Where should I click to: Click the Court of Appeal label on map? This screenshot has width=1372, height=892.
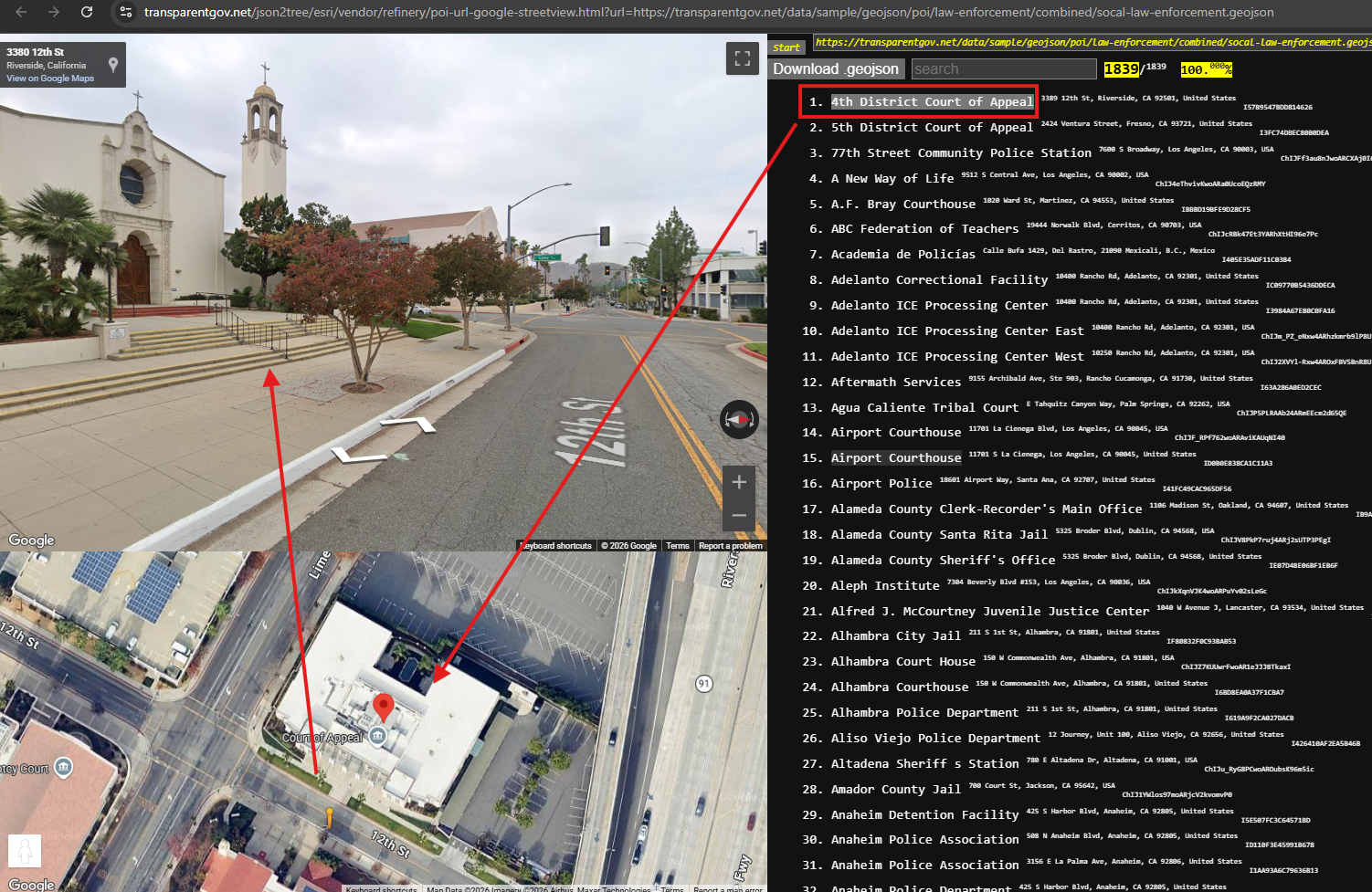tap(322, 738)
